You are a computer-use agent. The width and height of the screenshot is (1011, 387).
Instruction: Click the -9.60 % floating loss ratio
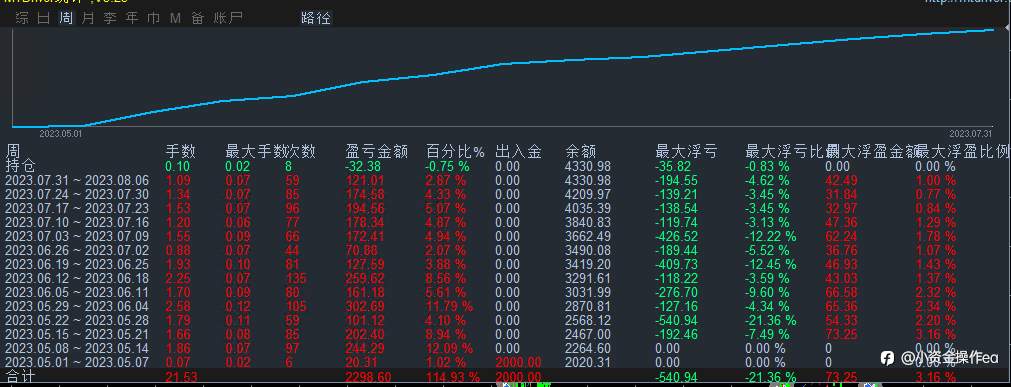point(767,292)
